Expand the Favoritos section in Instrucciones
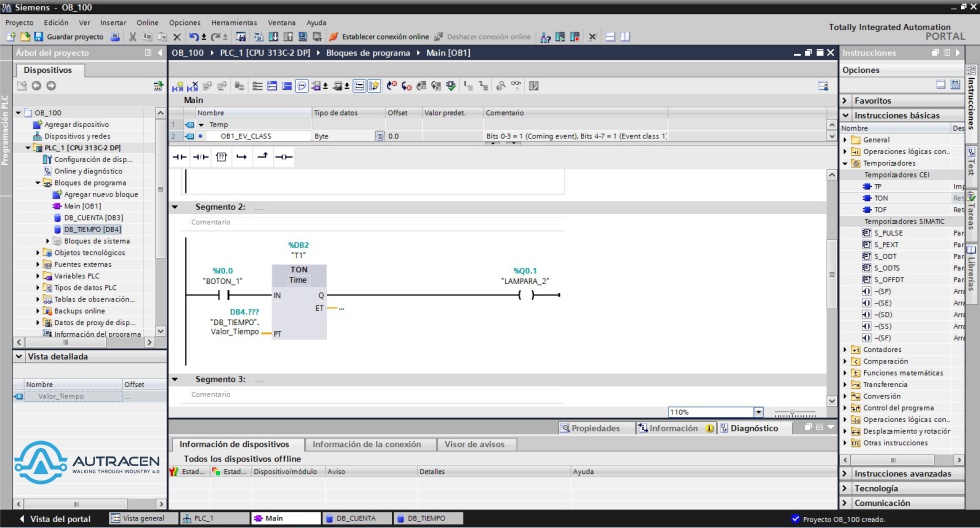 point(846,101)
